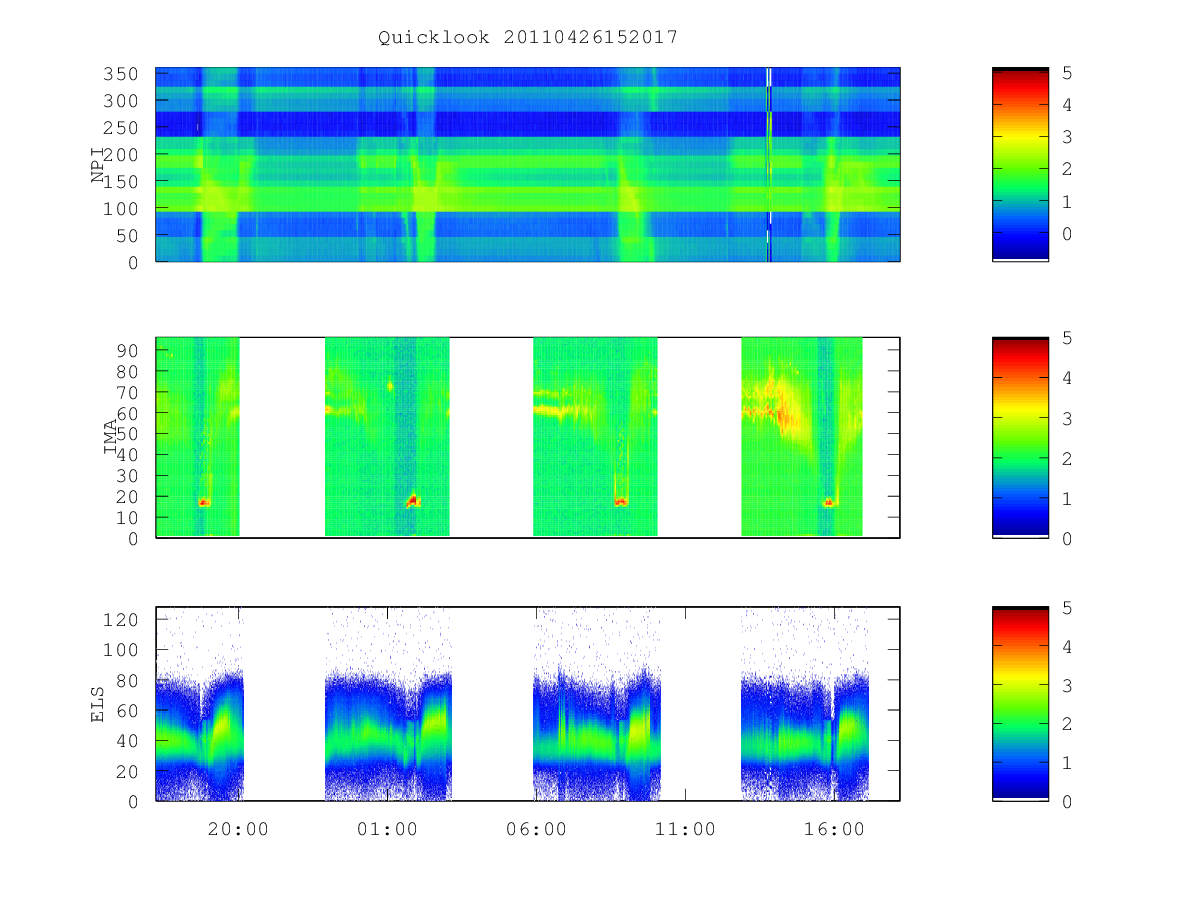Click the 16:00 time axis label
Screen dimensions: 1200x900
tap(834, 829)
